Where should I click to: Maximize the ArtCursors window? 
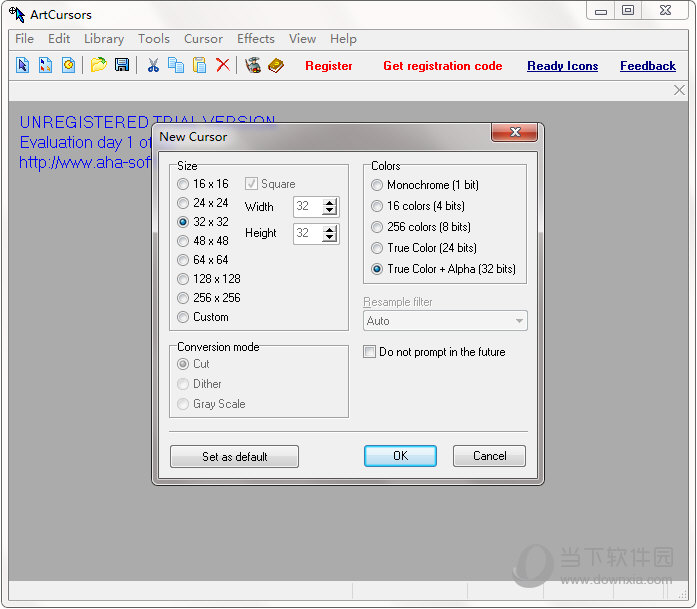[x=628, y=11]
